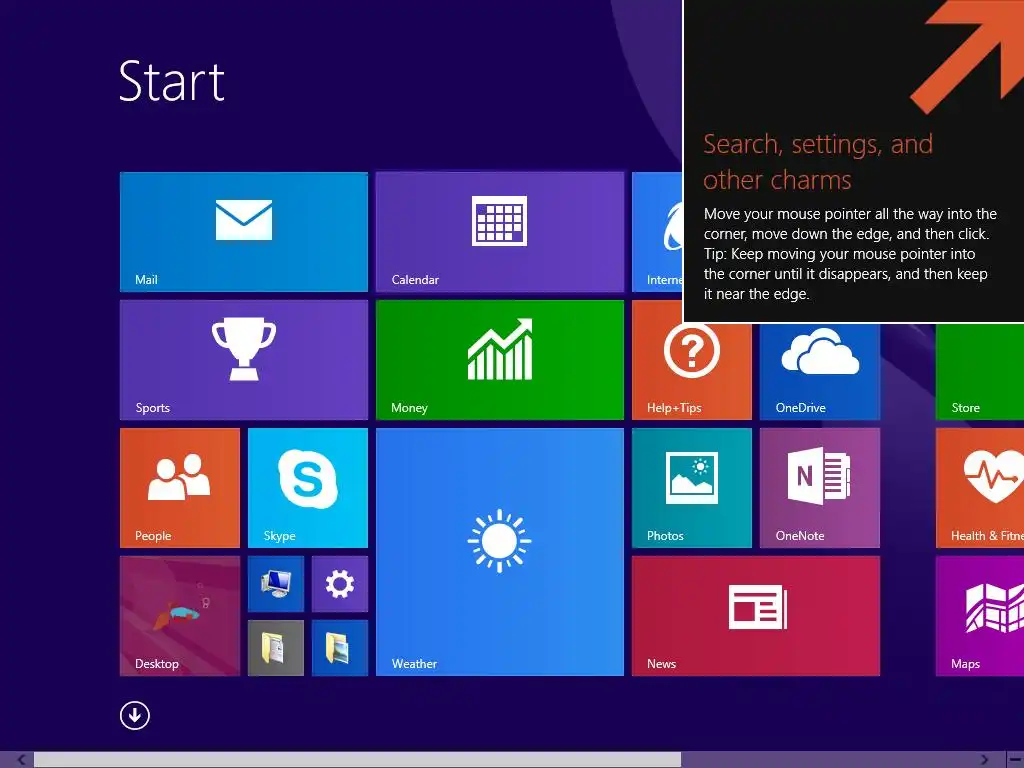Open the Pictures folder small tile
1024x768 pixels.
(x=340, y=648)
